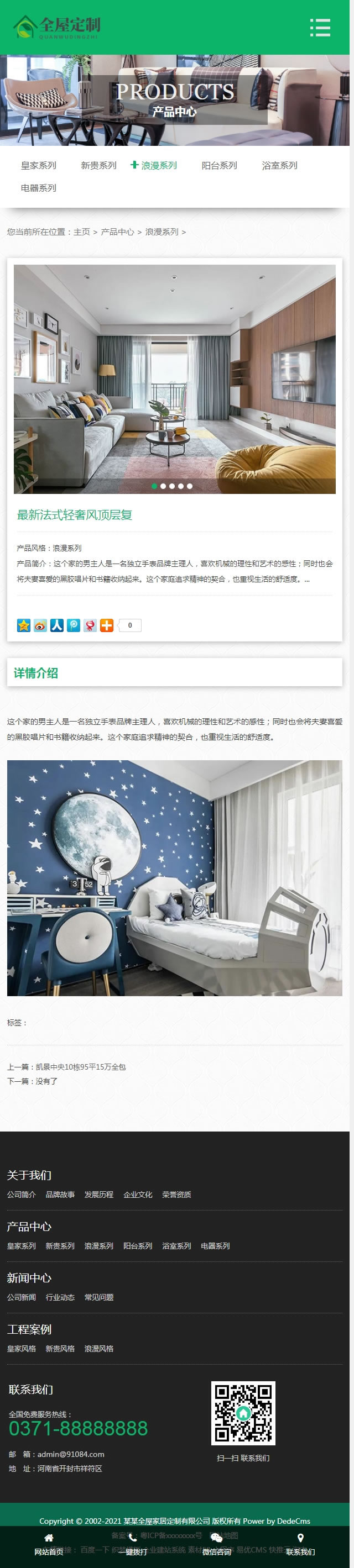This screenshot has width=354, height=1568.
Task: Select second dot of image carousel
Action: [x=163, y=486]
